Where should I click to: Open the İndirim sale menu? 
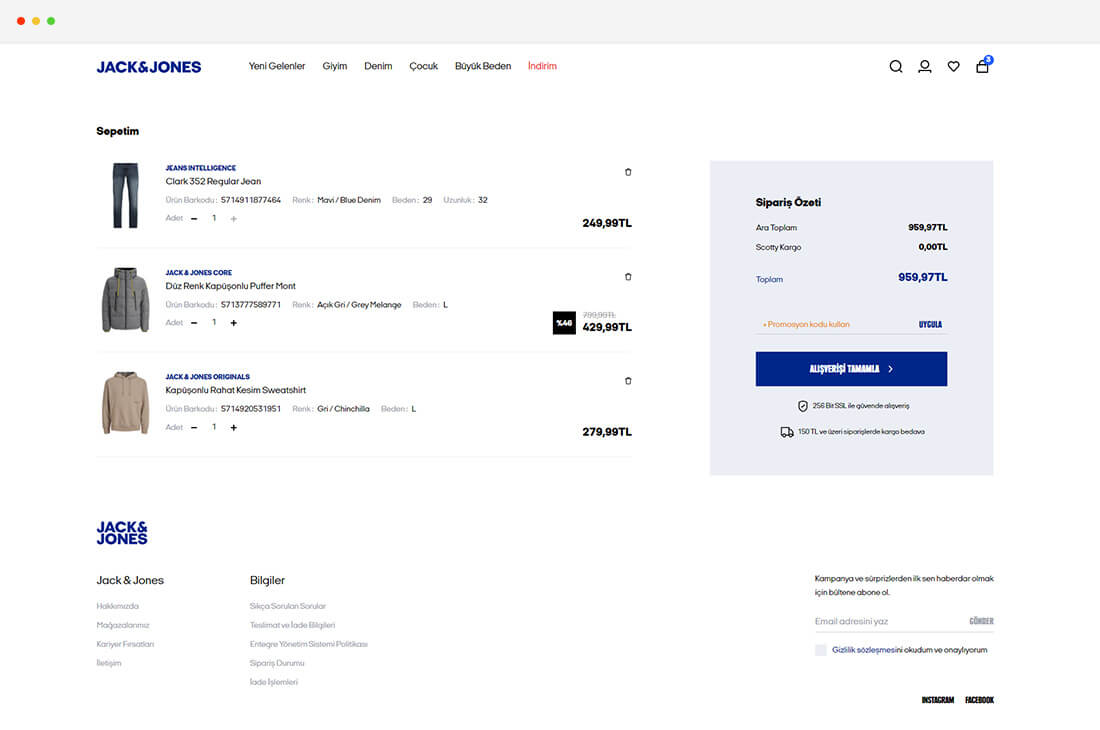542,66
